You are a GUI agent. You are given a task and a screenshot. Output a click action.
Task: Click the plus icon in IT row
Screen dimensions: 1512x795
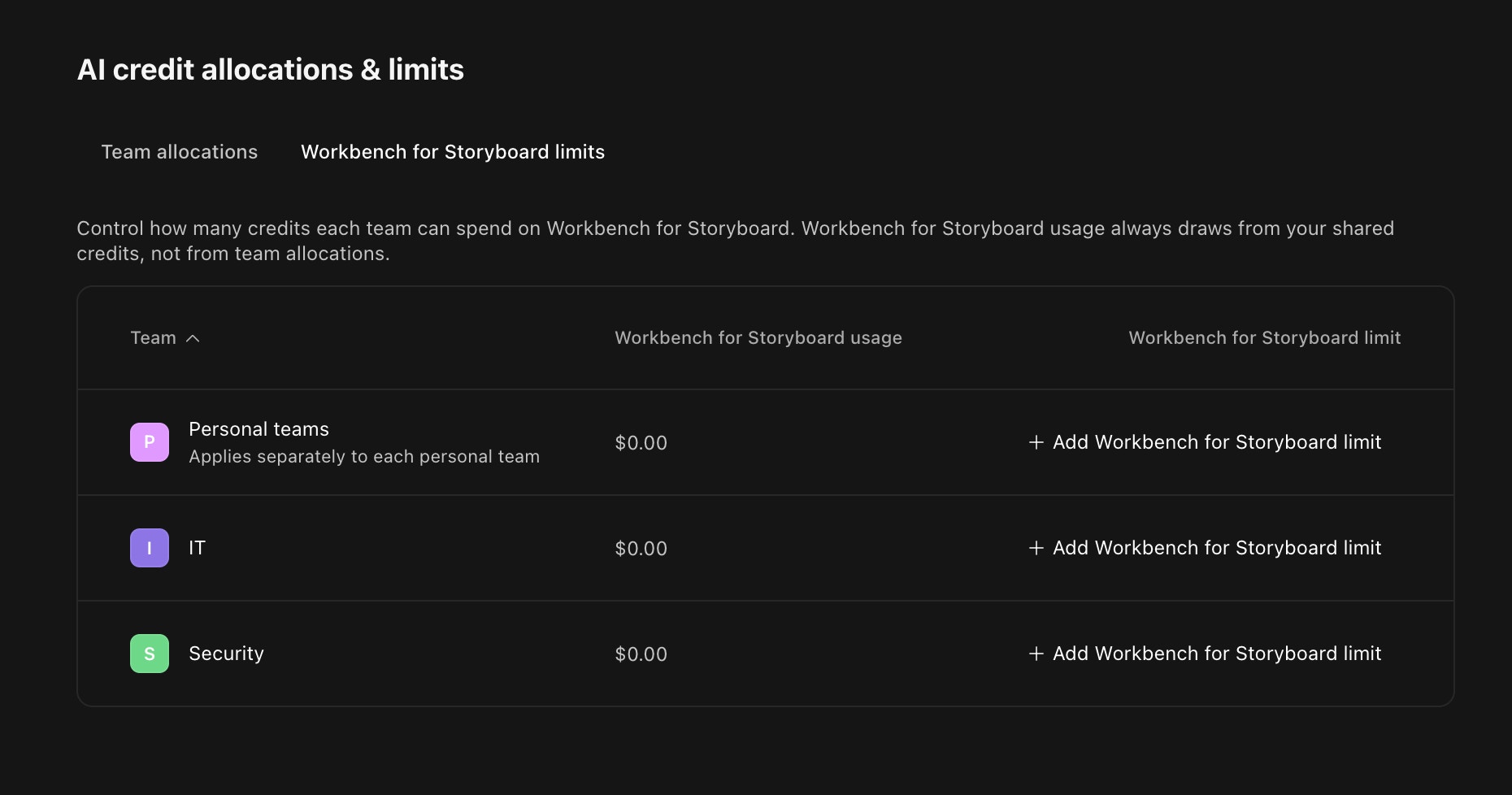[1036, 548]
